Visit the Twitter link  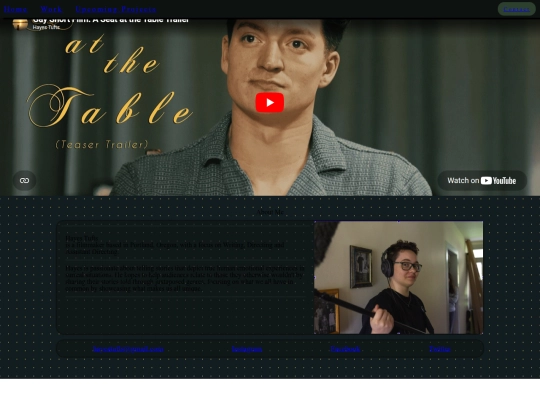440,349
